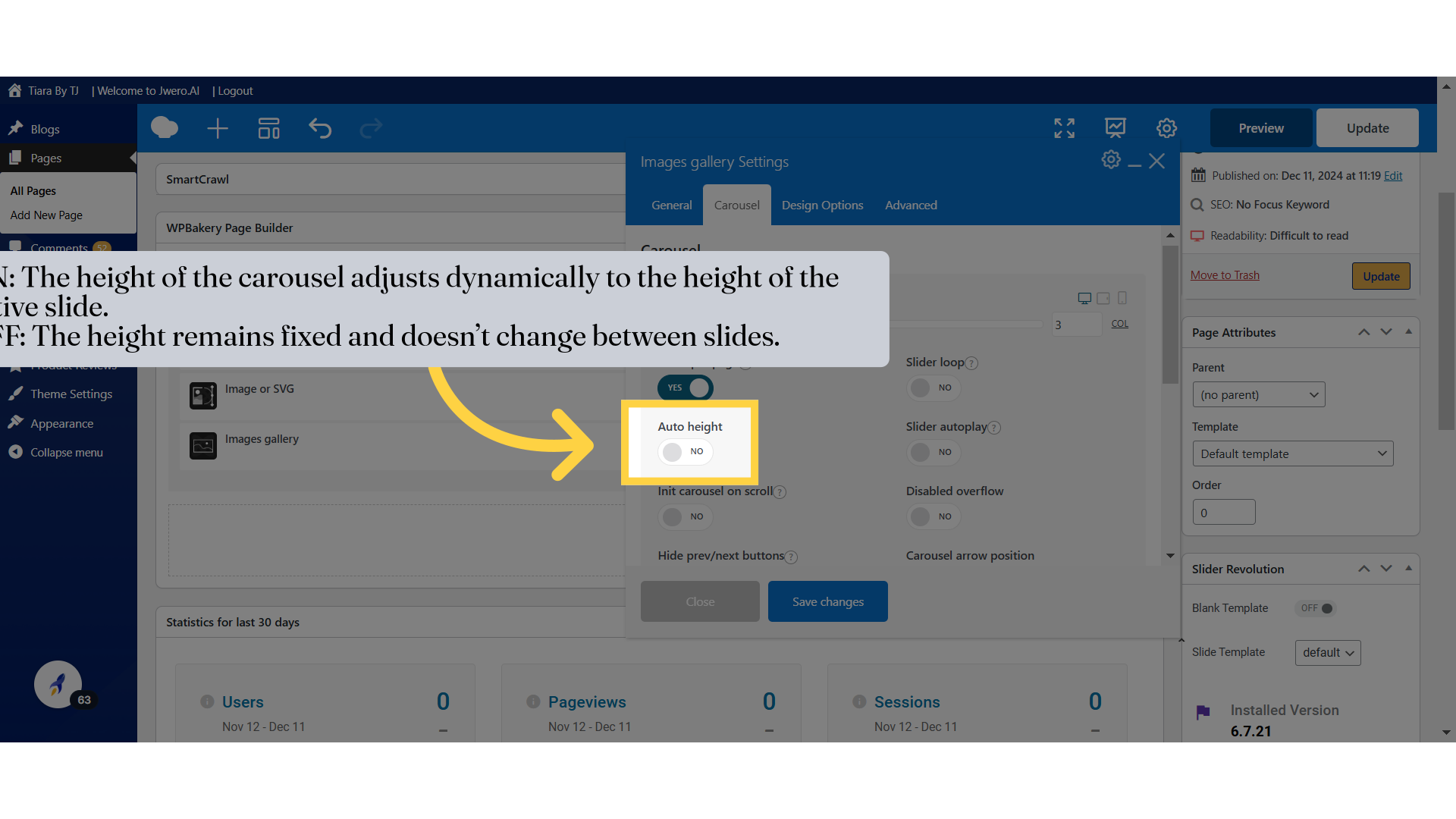Turn on the Slider loop switch
Screen dimensions: 1456x819
[933, 388]
